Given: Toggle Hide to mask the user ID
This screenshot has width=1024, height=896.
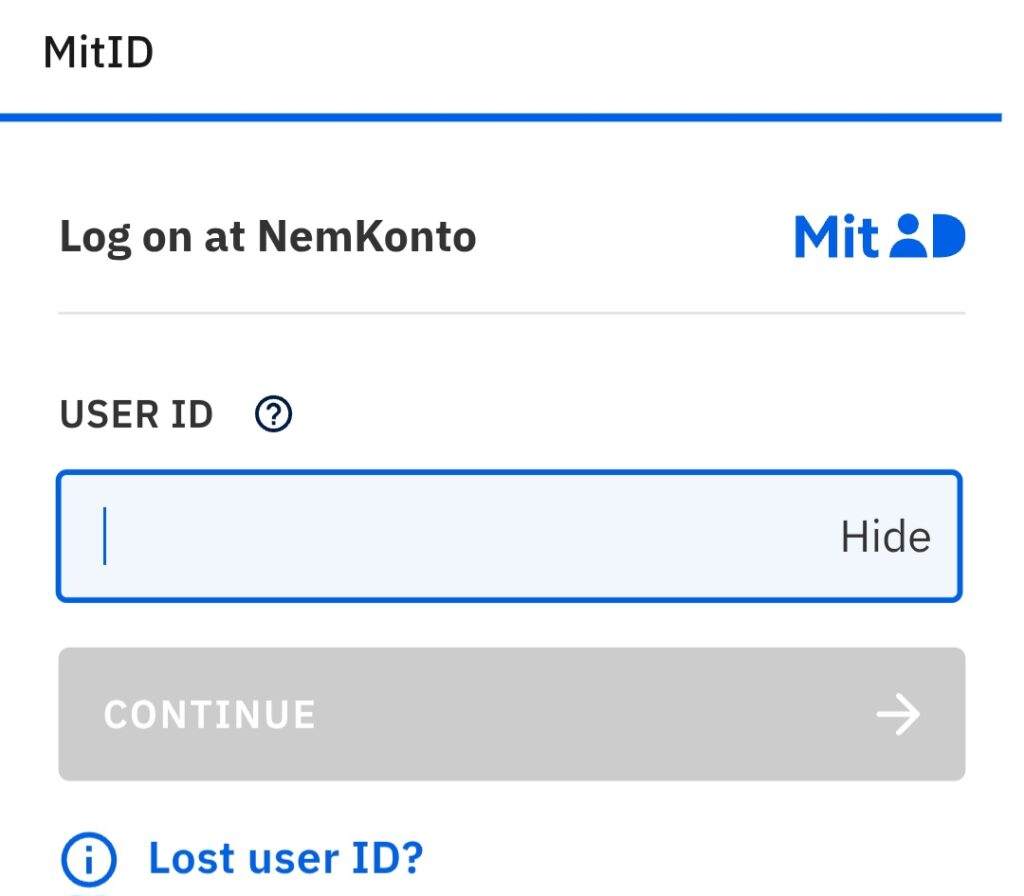Looking at the screenshot, I should pyautogui.click(x=884, y=537).
